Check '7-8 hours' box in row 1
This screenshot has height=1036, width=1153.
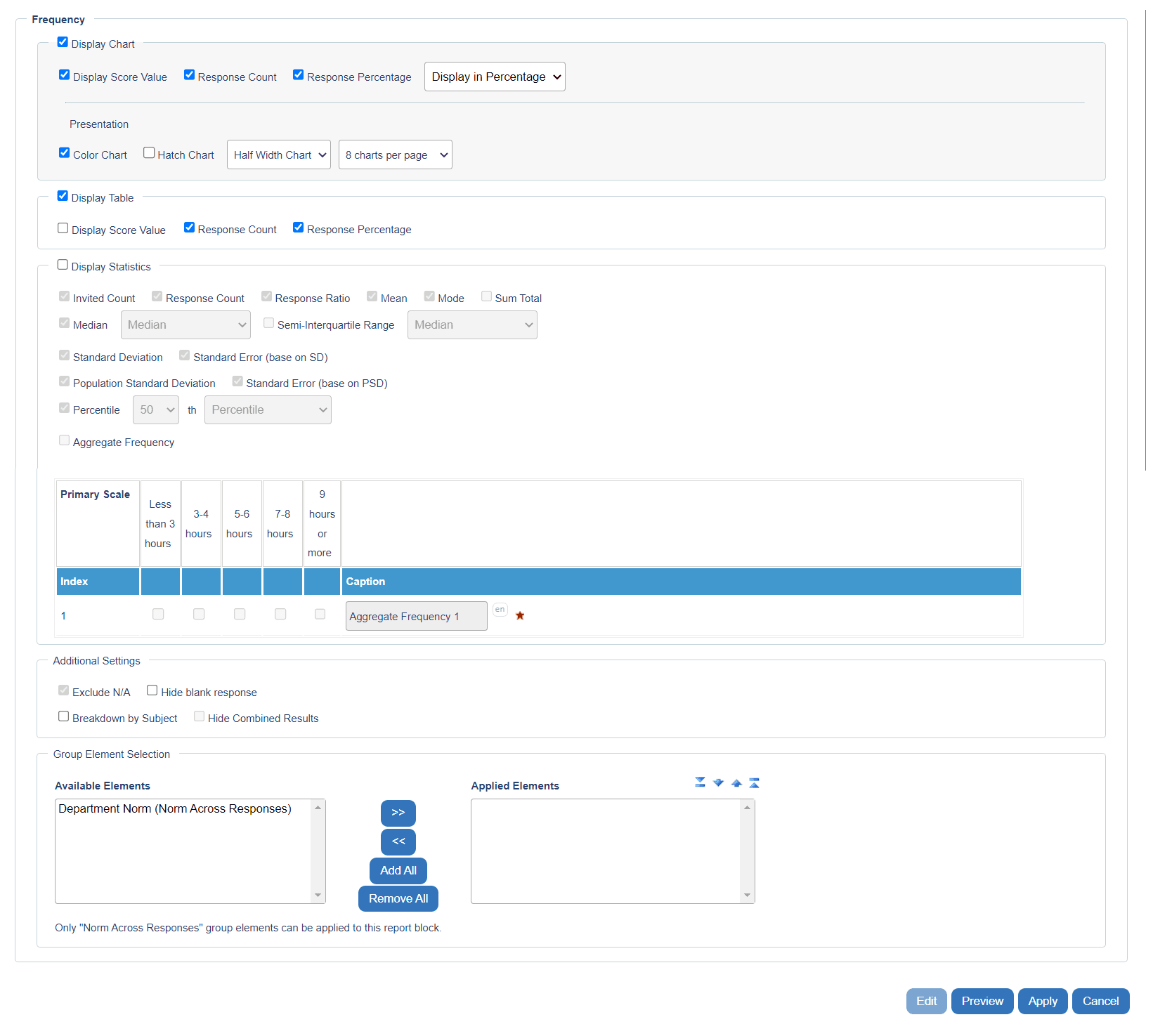click(x=280, y=614)
